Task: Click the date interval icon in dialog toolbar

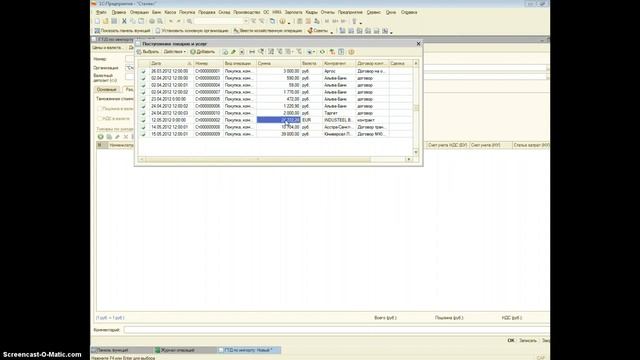Action: point(252,52)
